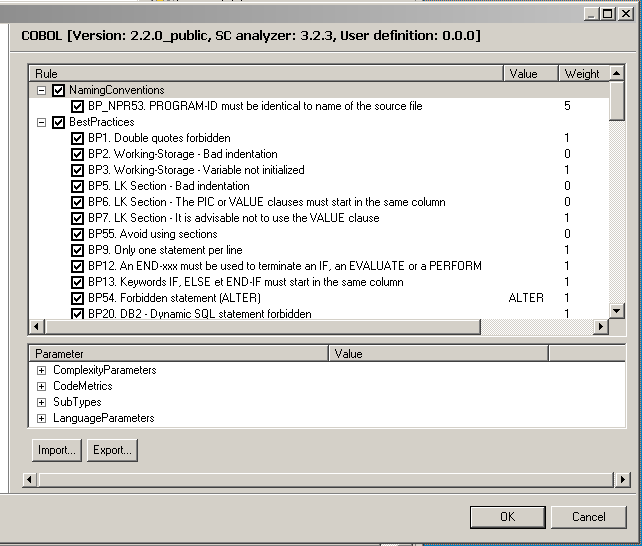This screenshot has width=642, height=546.
Task: Select weight 5 of BP_NPR53 rule
Action: tap(567, 106)
